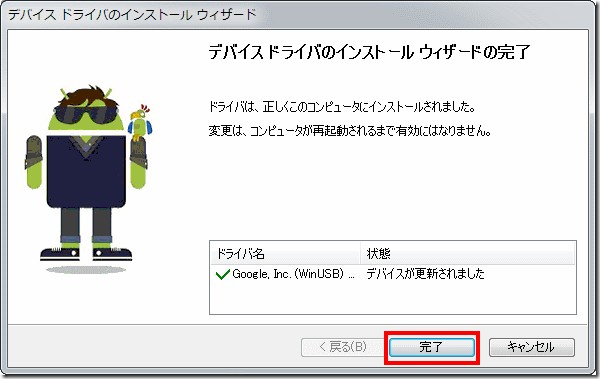
Task: Click the Android robot's sunglasses
Action: [86, 113]
